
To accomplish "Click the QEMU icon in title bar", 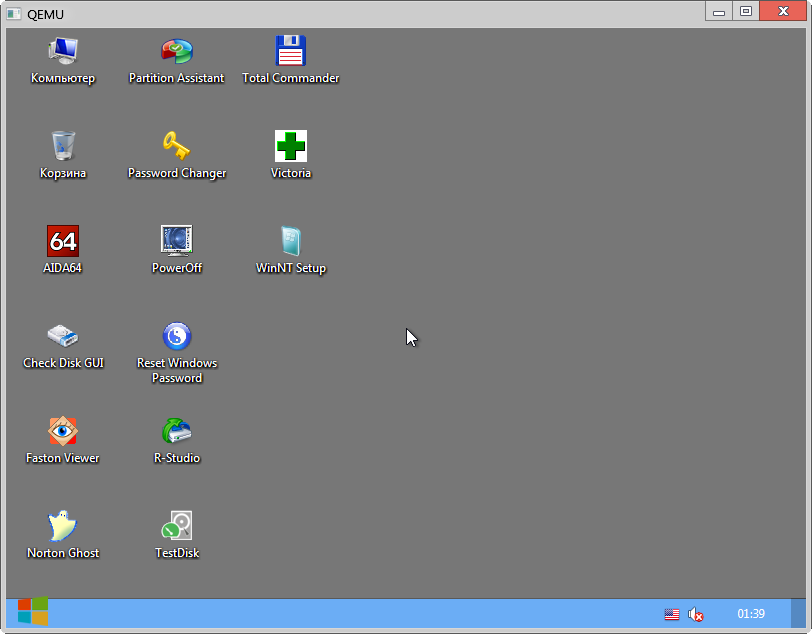I will coord(13,14).
